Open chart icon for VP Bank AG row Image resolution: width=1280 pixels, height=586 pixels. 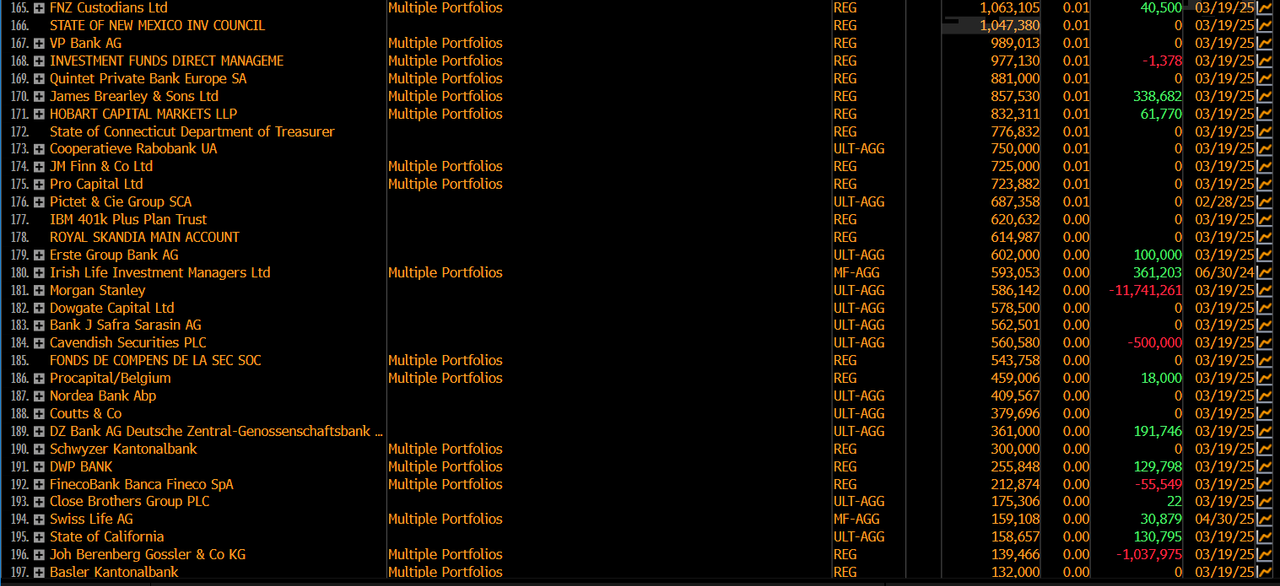(x=1264, y=43)
